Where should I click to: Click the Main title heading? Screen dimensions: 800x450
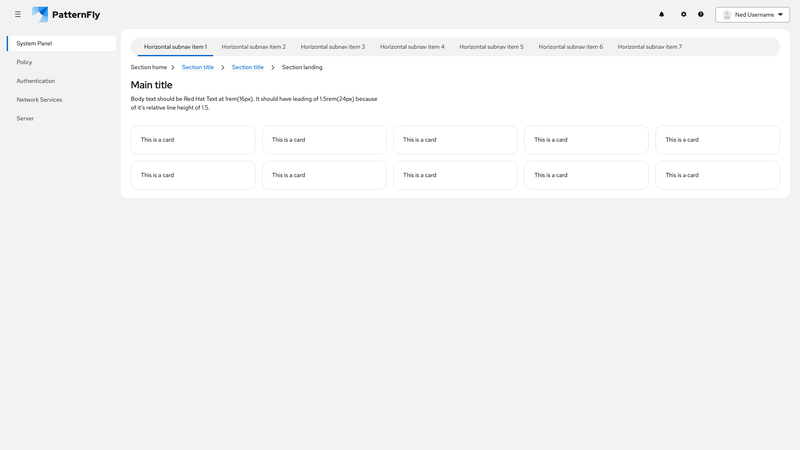point(152,85)
